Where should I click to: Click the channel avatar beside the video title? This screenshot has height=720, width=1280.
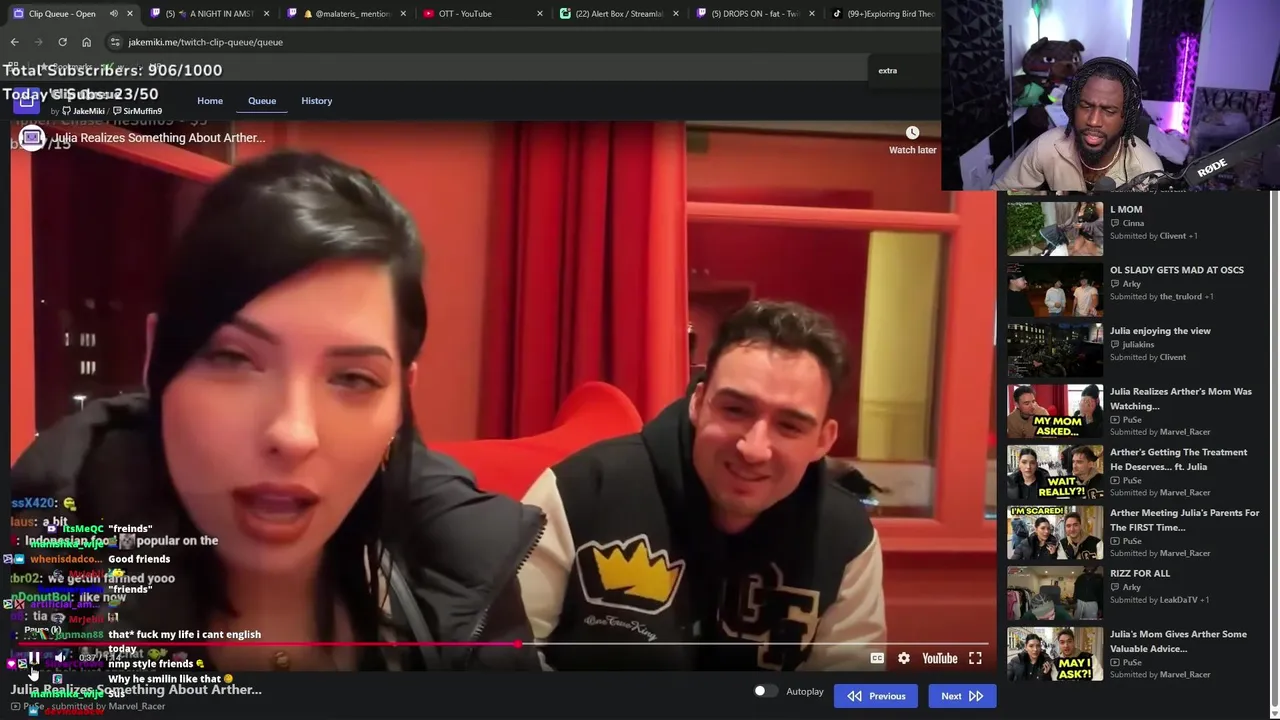(x=32, y=138)
